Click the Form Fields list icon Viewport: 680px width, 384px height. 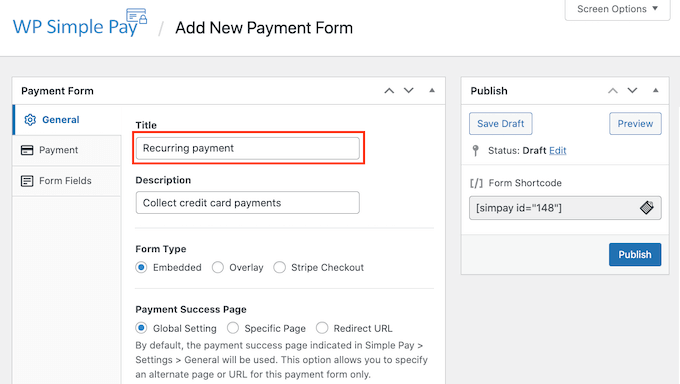(x=27, y=181)
